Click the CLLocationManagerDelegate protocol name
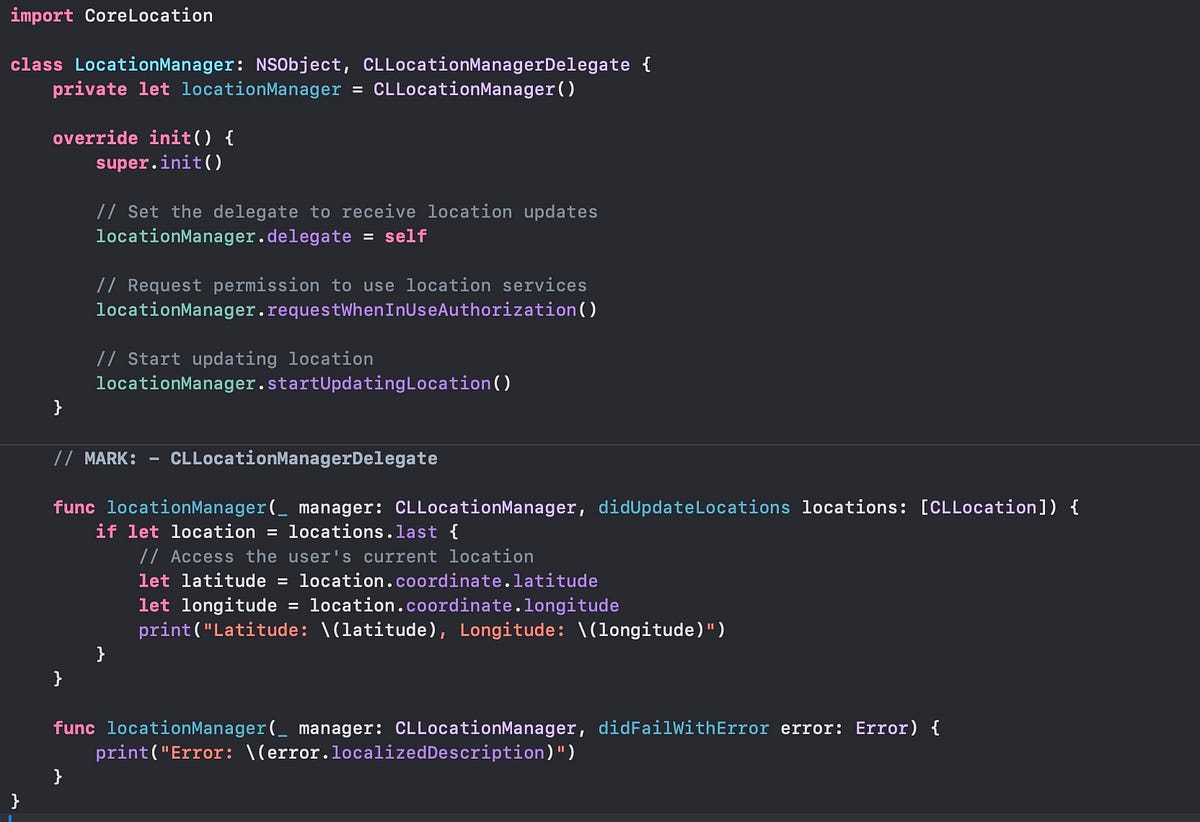 [x=497, y=64]
